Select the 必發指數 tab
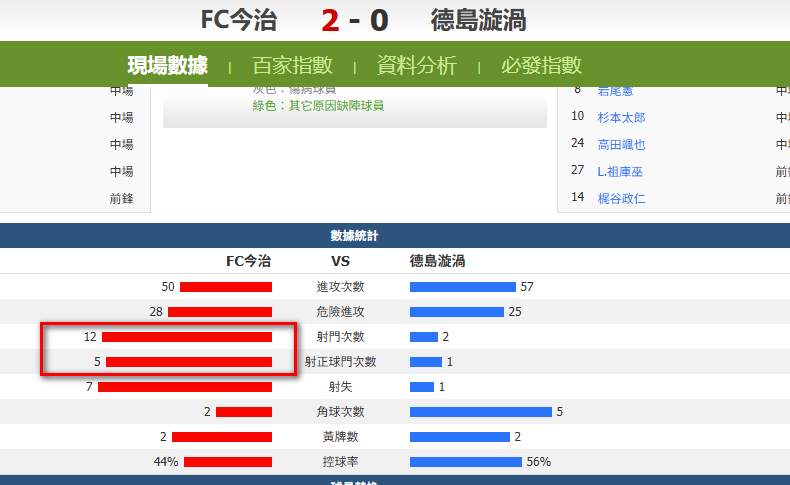 coord(541,66)
